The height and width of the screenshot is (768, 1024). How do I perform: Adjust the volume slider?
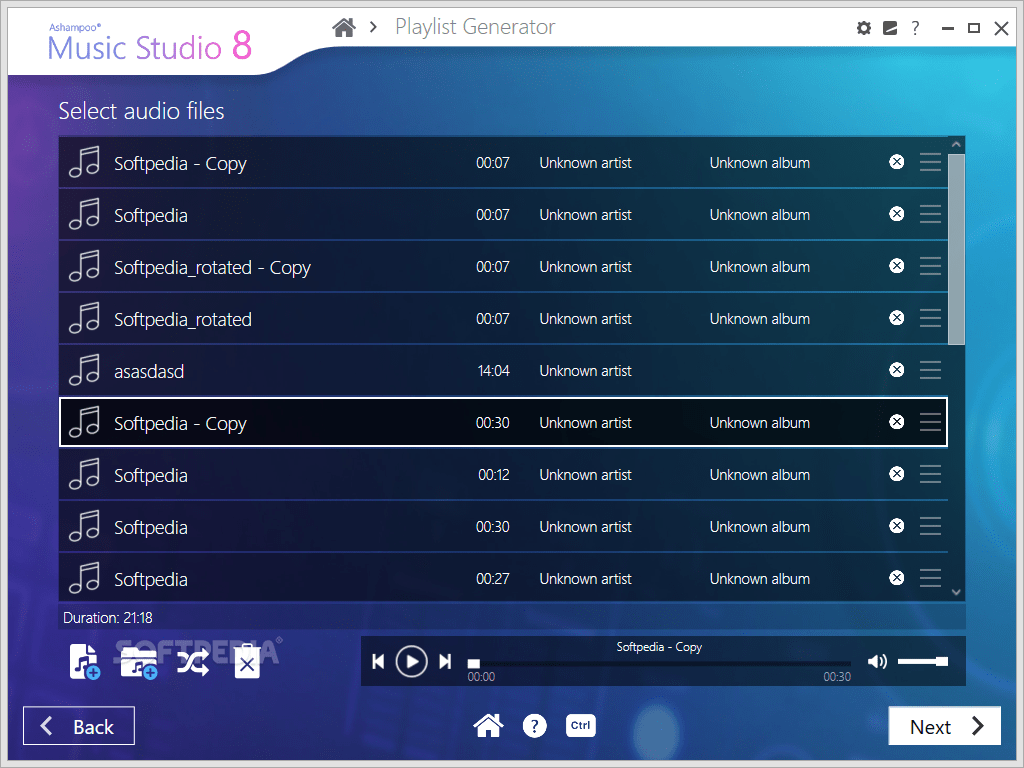click(x=922, y=660)
